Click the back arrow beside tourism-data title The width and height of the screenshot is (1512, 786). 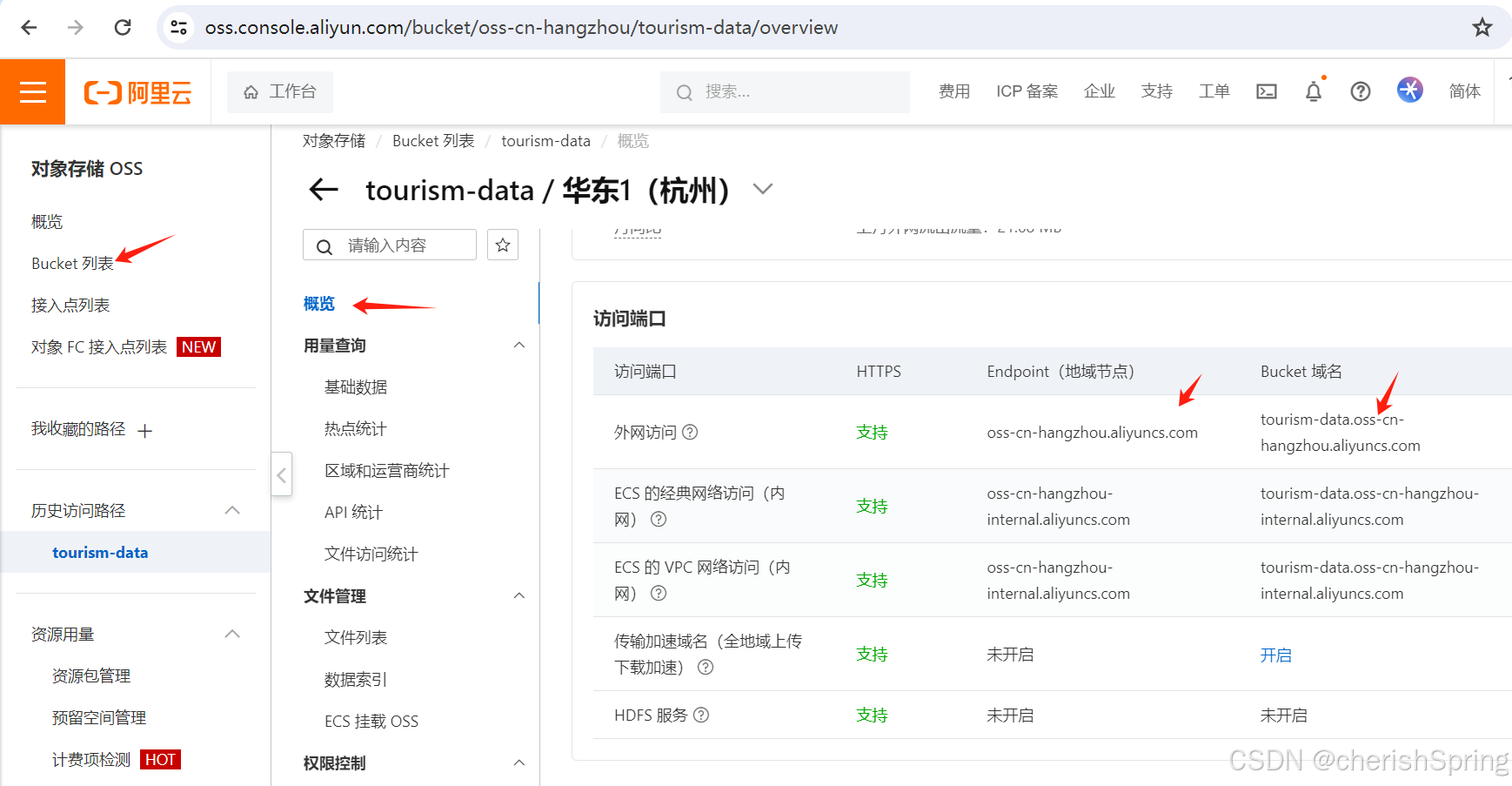pyautogui.click(x=324, y=190)
